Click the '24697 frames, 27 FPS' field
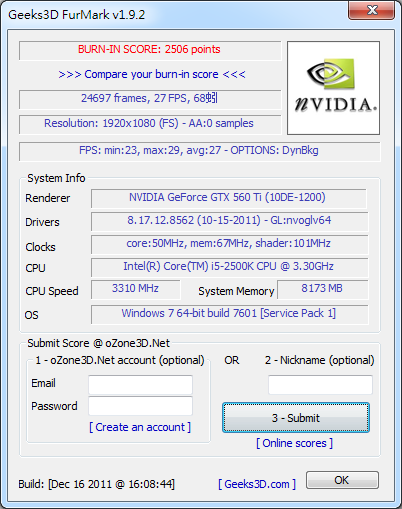 click(x=150, y=99)
